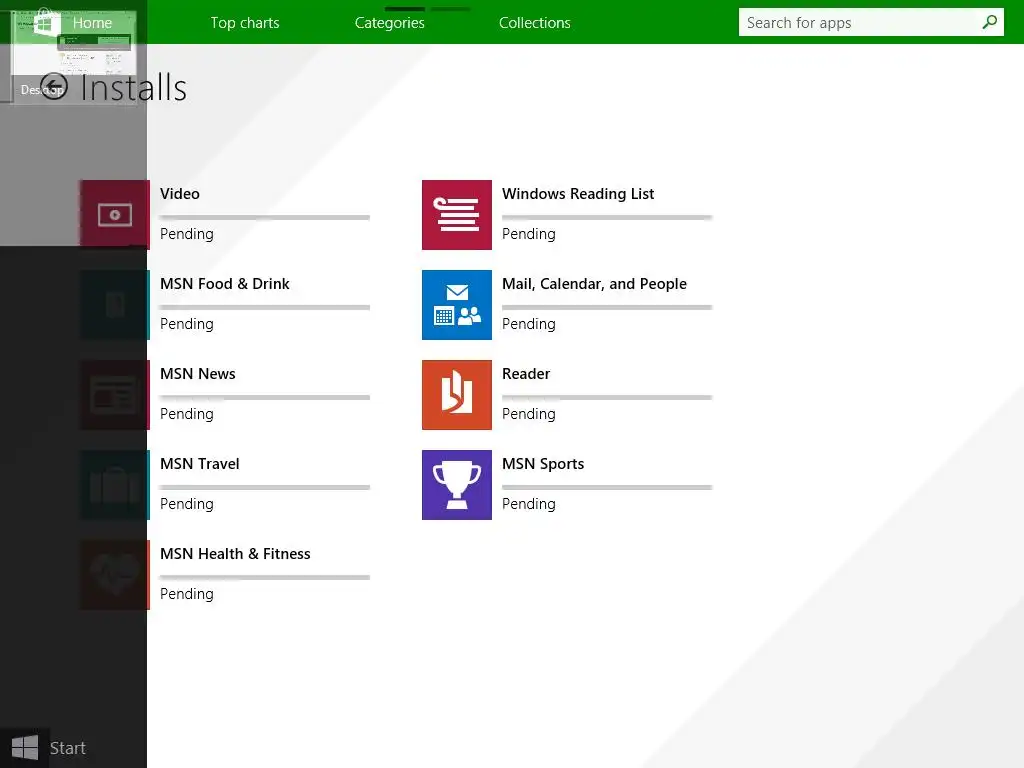Click the Reader app icon

tap(456, 395)
